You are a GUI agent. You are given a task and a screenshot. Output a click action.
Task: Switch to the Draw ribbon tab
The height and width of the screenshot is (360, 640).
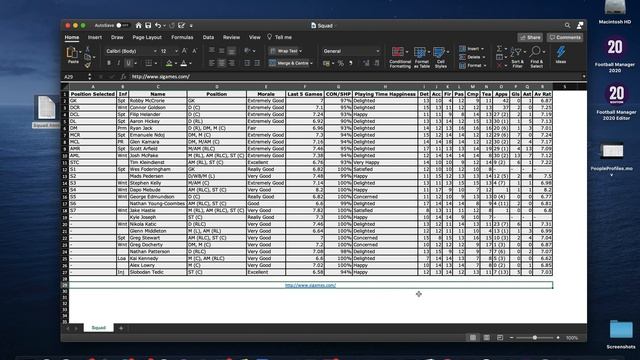pos(117,37)
